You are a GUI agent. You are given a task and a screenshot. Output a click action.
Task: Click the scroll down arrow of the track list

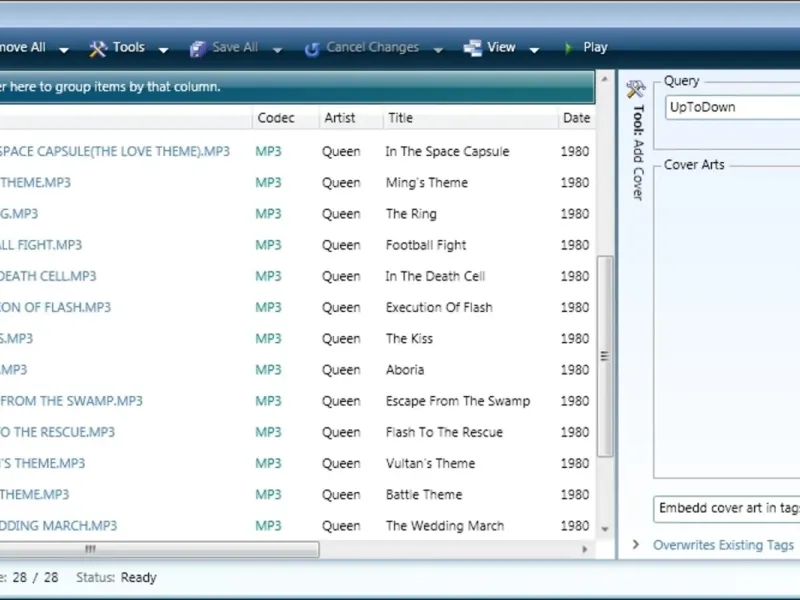[x=605, y=529]
